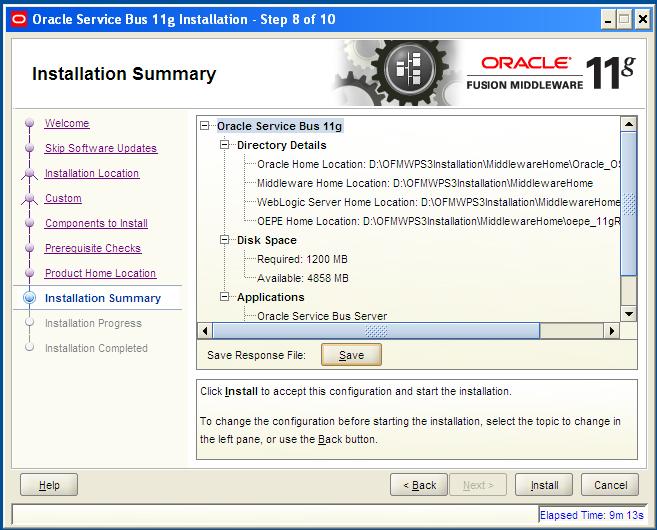Viewport: 657px width, 530px height.
Task: Click the Save response file button
Action: (x=351, y=355)
